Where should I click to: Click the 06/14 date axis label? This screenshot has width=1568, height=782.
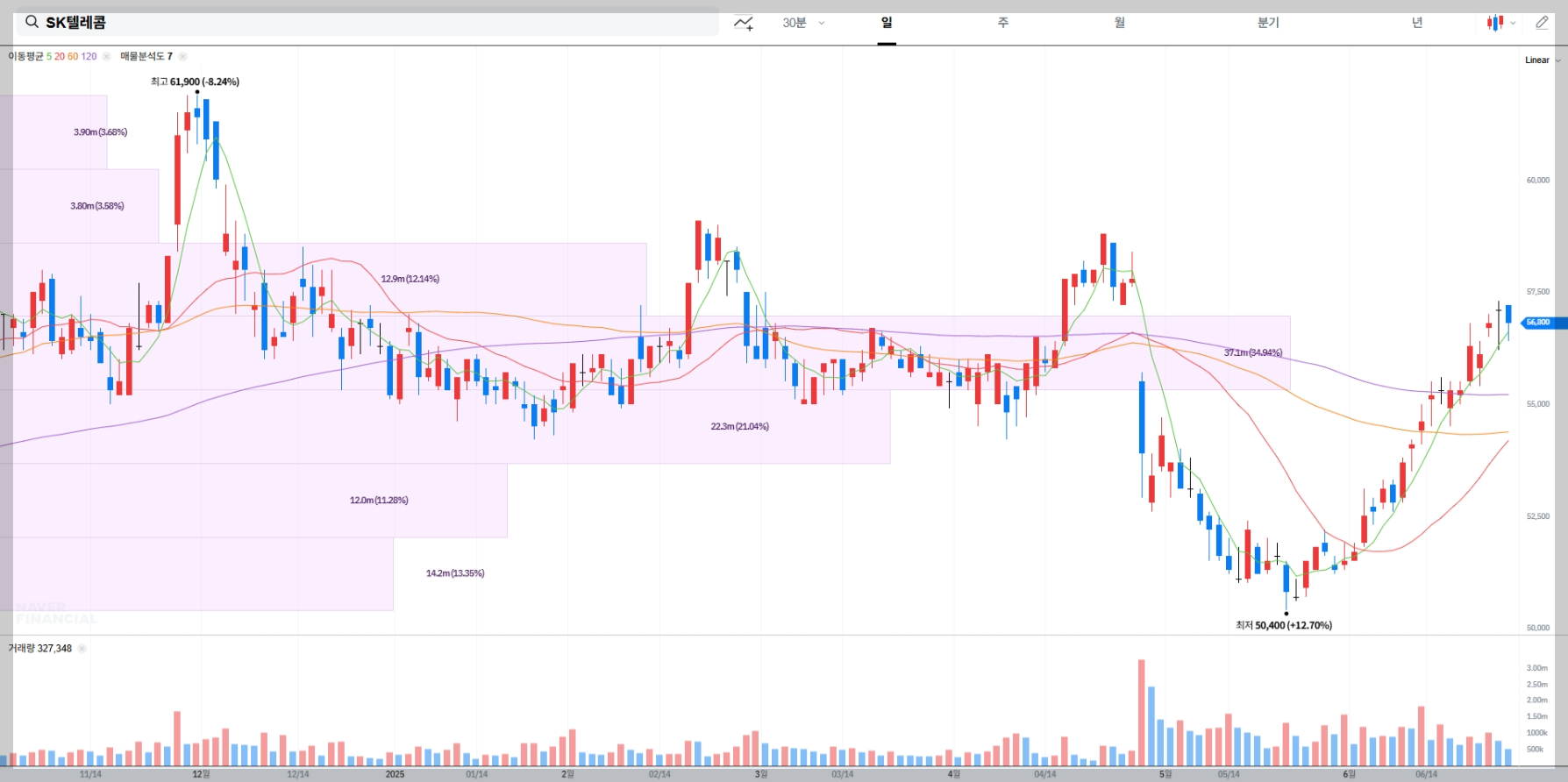[1426, 774]
